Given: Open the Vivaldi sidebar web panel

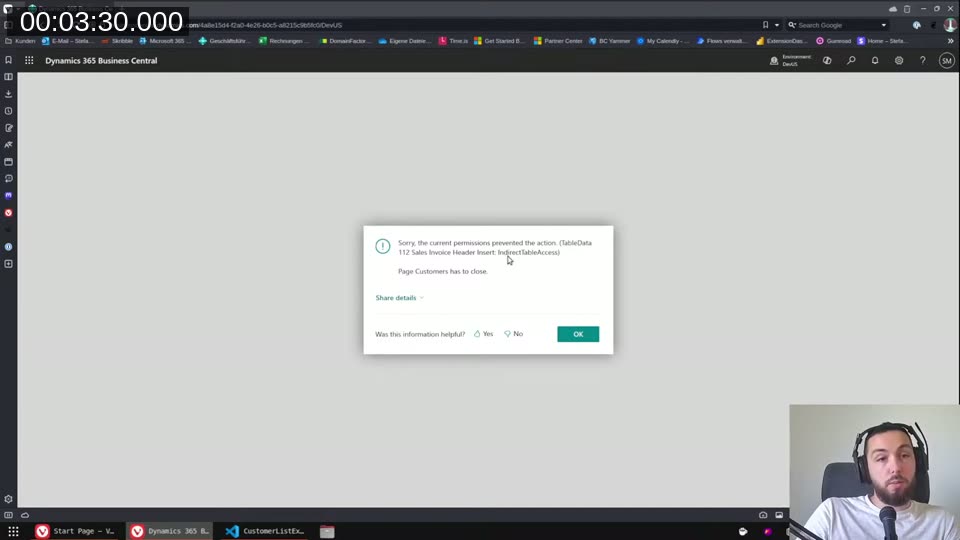Looking at the screenshot, I should pyautogui.click(x=9, y=212).
